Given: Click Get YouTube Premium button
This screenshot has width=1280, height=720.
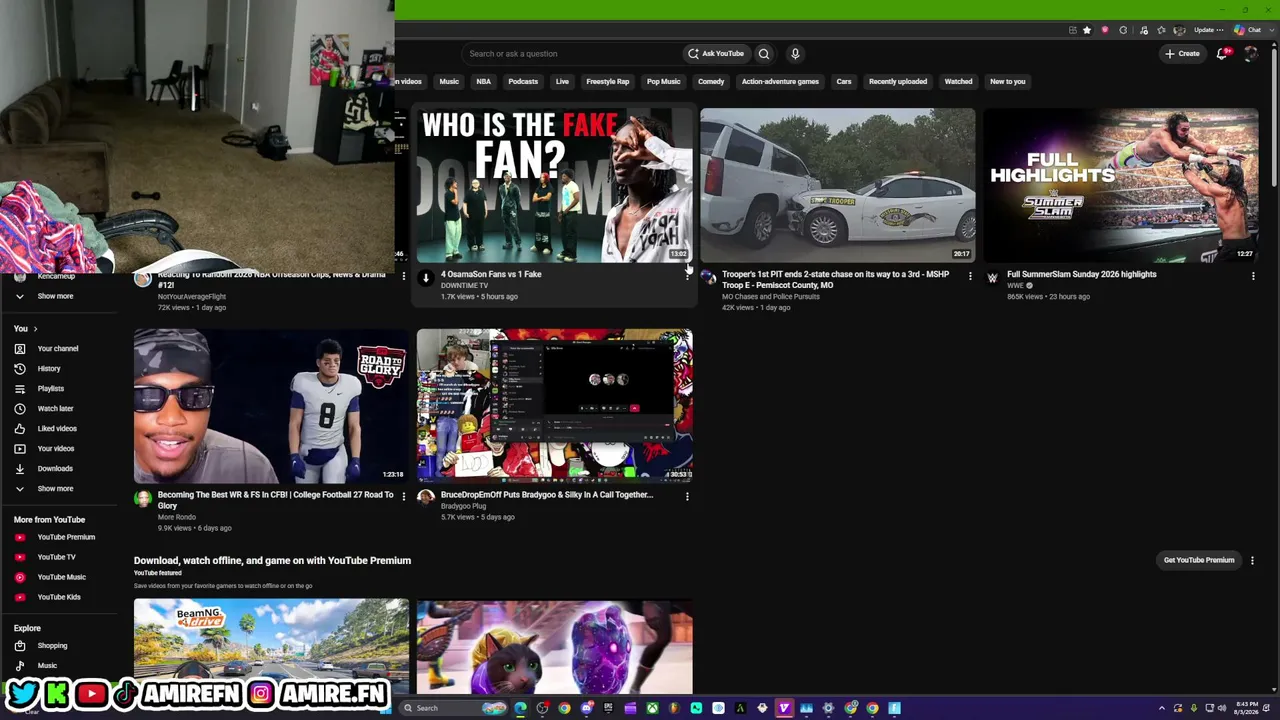Looking at the screenshot, I should point(1199,561).
